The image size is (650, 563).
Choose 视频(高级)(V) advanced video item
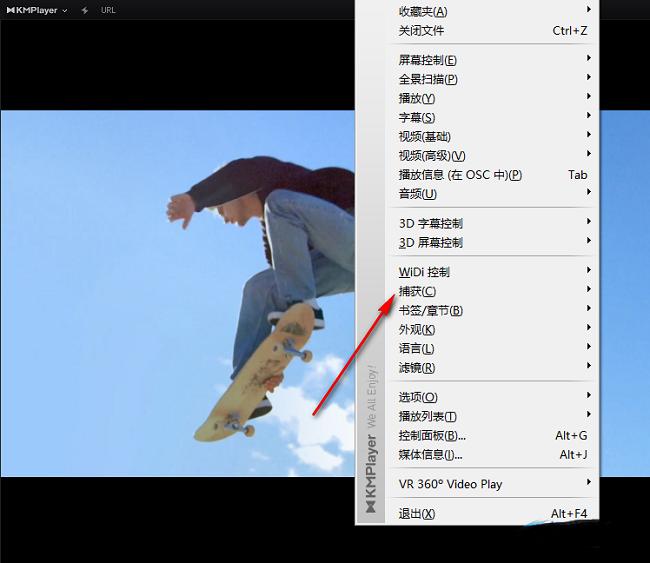tap(432, 155)
